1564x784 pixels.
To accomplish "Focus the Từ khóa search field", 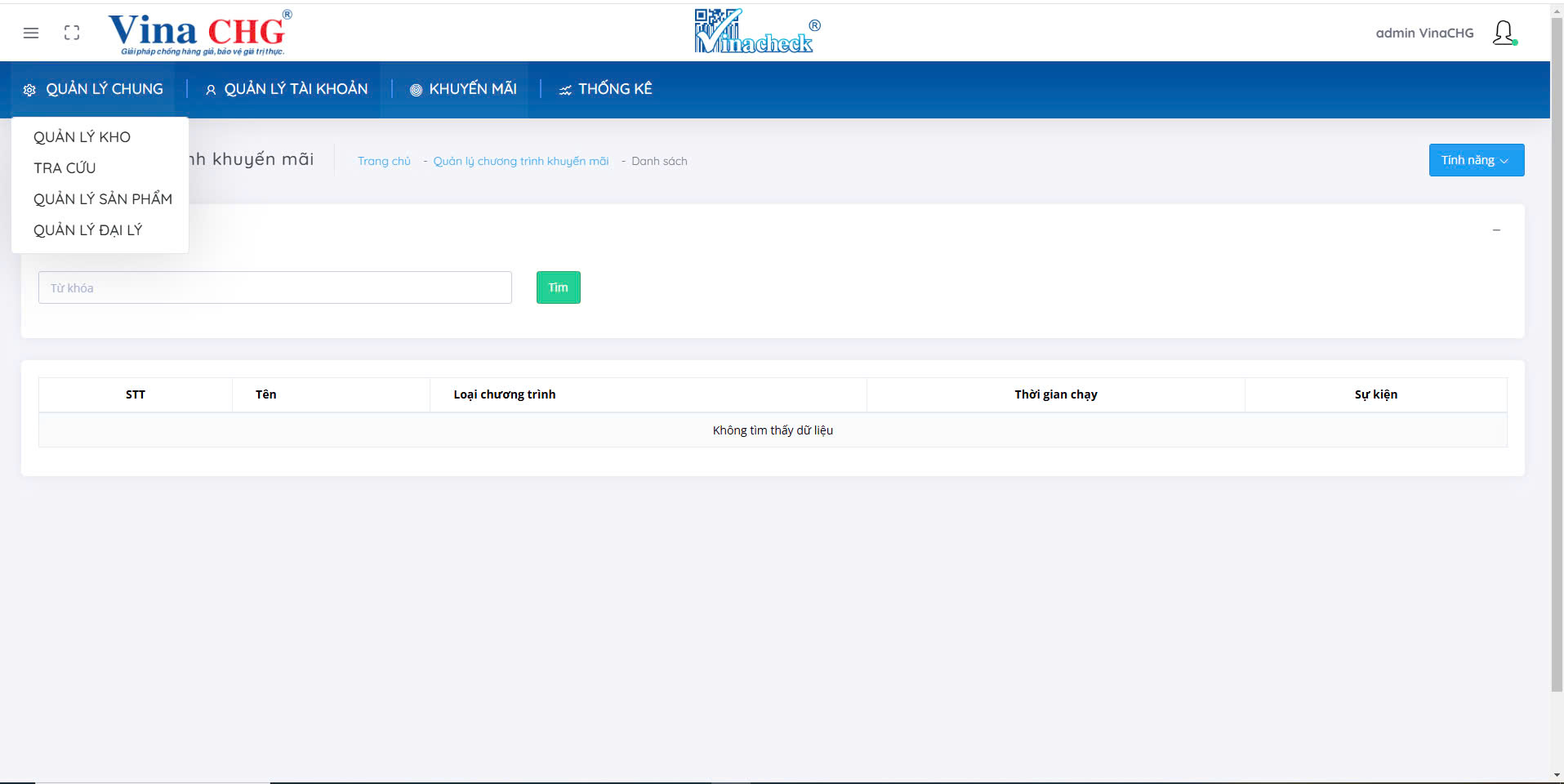I will coord(275,287).
